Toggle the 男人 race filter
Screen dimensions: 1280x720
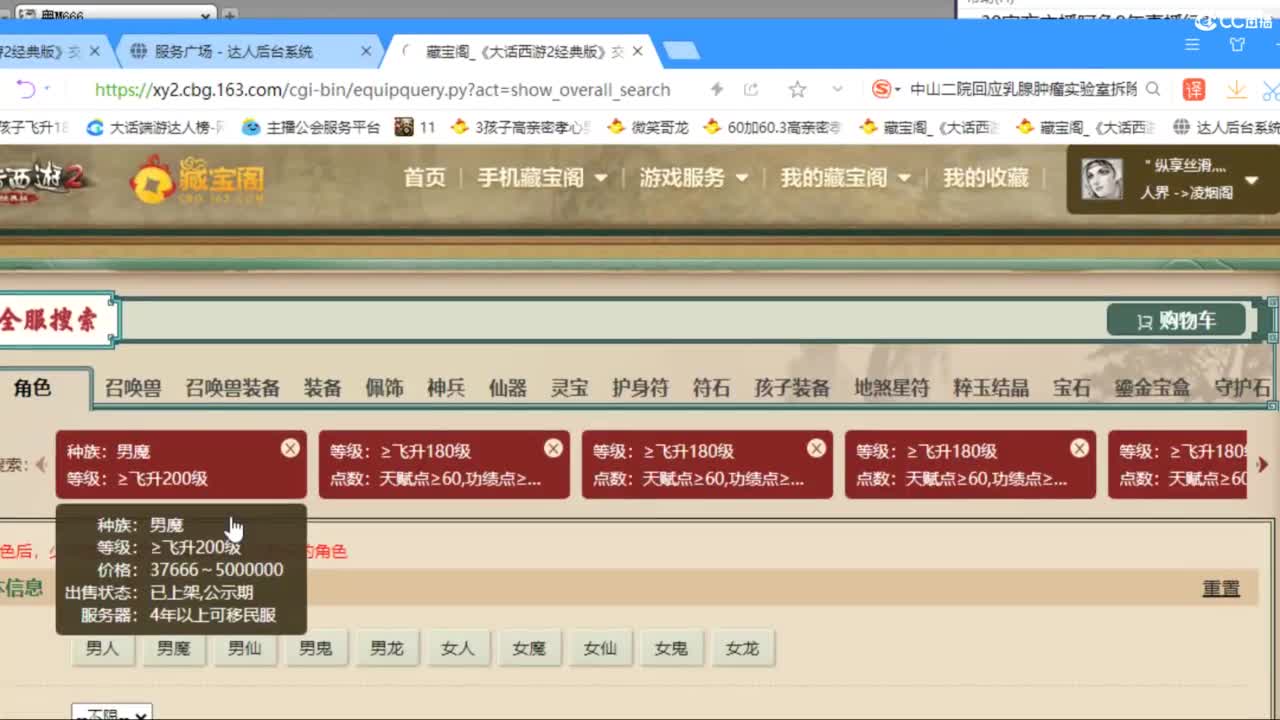pos(102,648)
